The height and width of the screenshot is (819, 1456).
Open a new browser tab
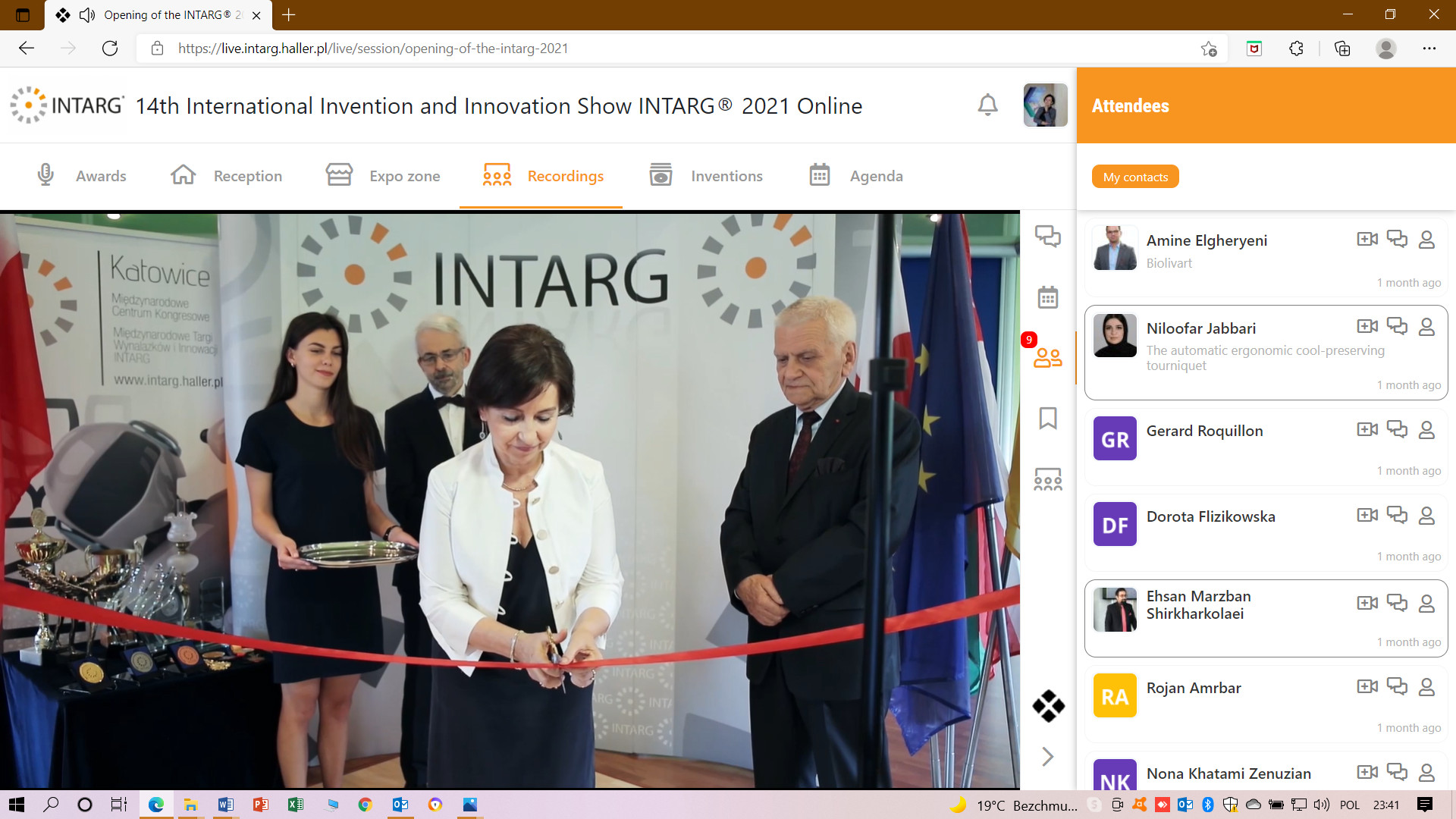[x=289, y=14]
